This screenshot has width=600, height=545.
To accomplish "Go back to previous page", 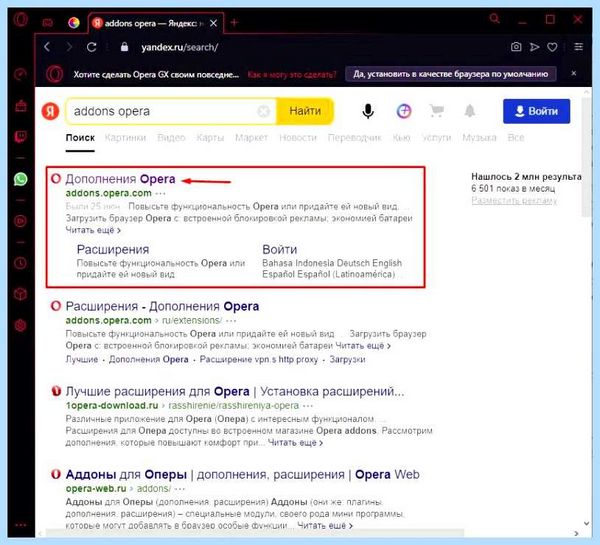I will [x=47, y=47].
